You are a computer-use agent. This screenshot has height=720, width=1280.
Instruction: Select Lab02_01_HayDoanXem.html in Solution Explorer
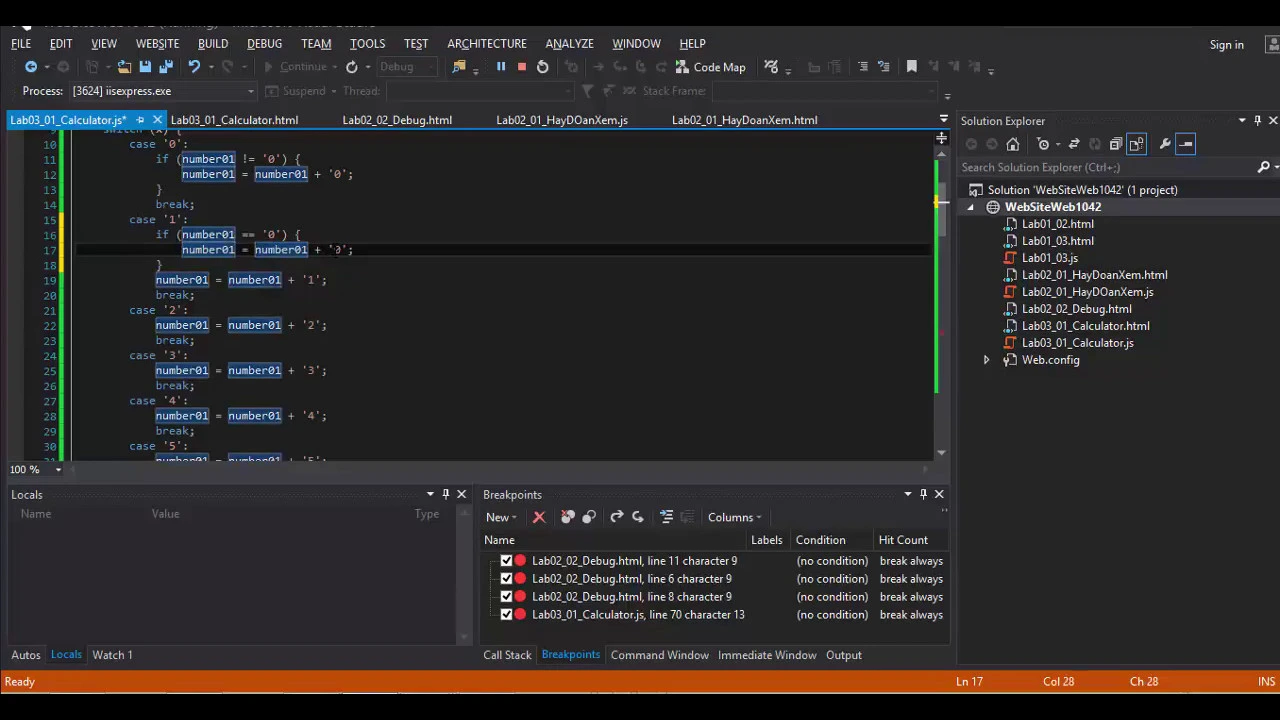[1094, 275]
